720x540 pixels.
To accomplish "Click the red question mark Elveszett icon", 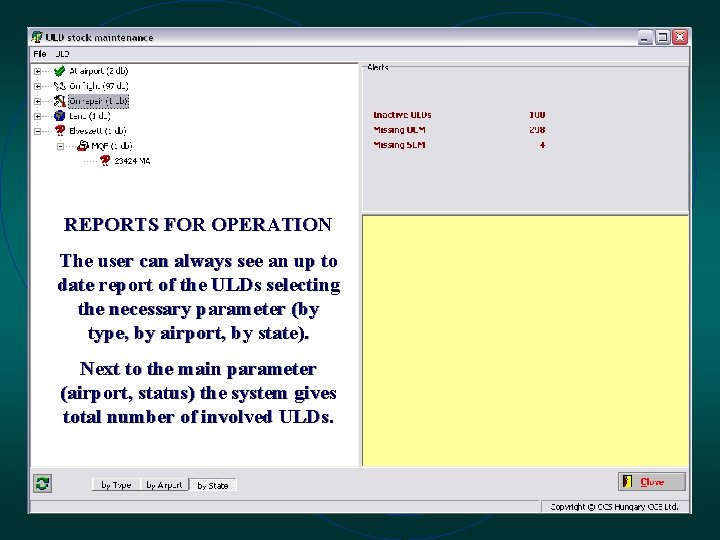I will click(x=59, y=131).
